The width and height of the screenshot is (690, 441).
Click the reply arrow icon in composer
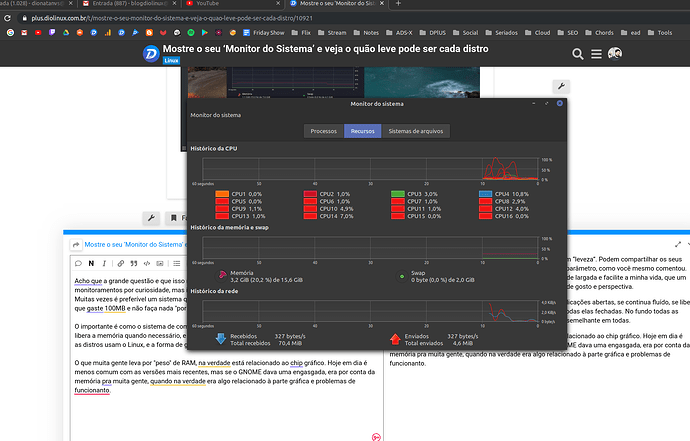coord(76,245)
